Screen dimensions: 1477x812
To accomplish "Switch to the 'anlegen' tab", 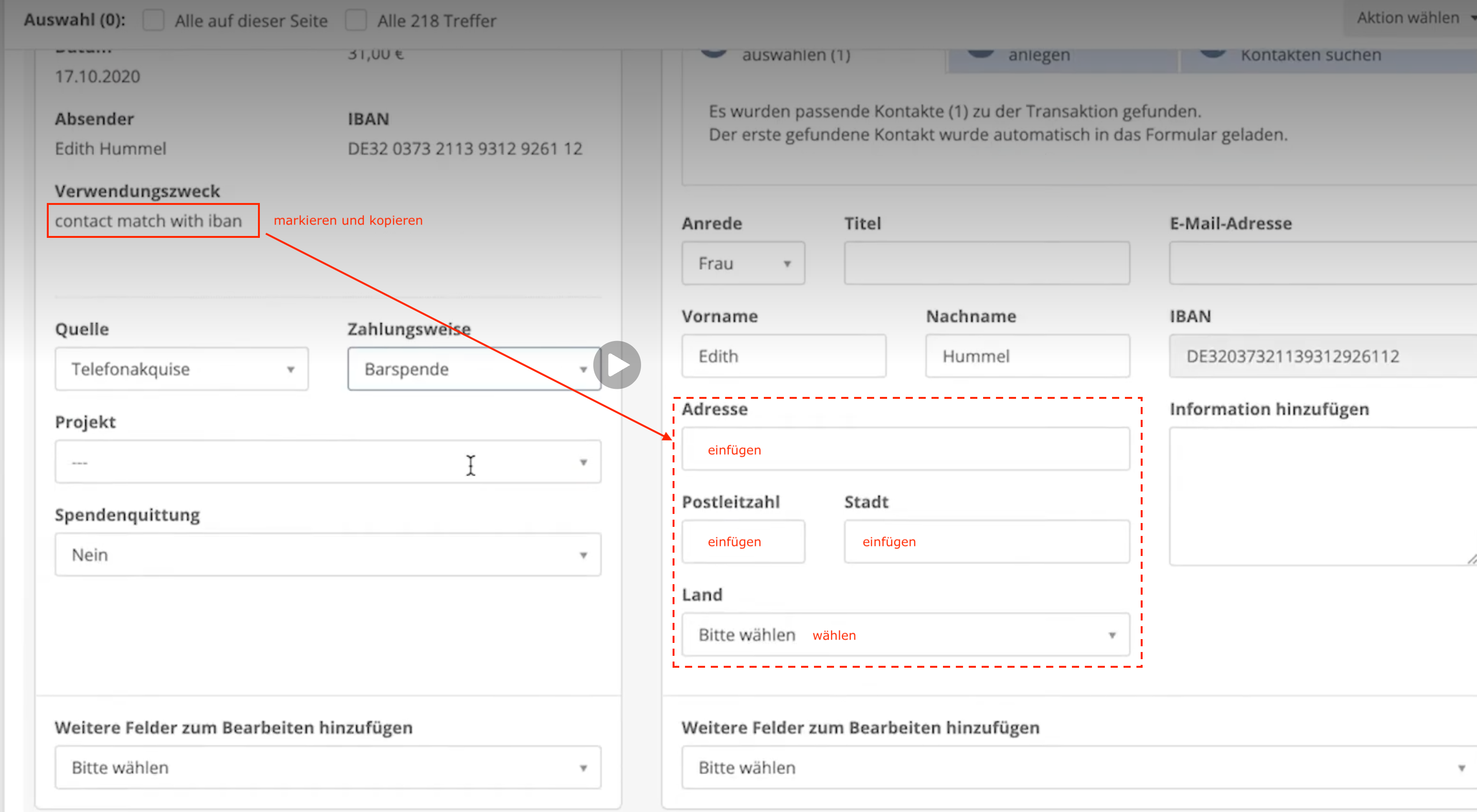I will [x=1038, y=56].
